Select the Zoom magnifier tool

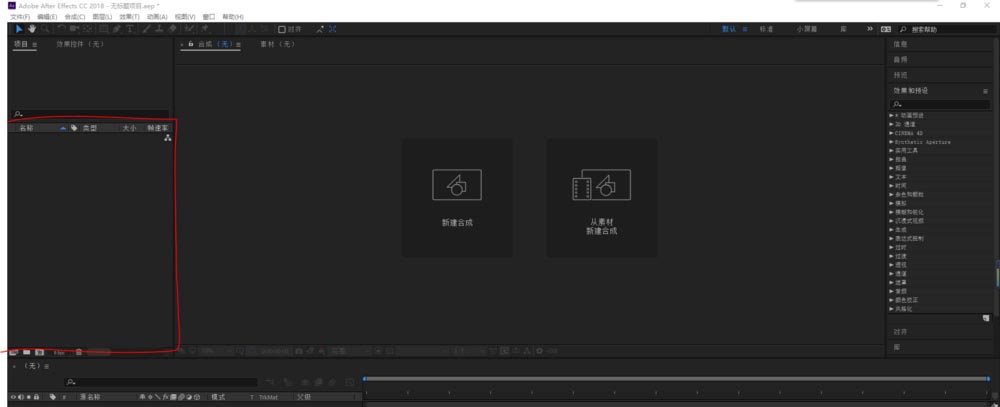point(44,29)
